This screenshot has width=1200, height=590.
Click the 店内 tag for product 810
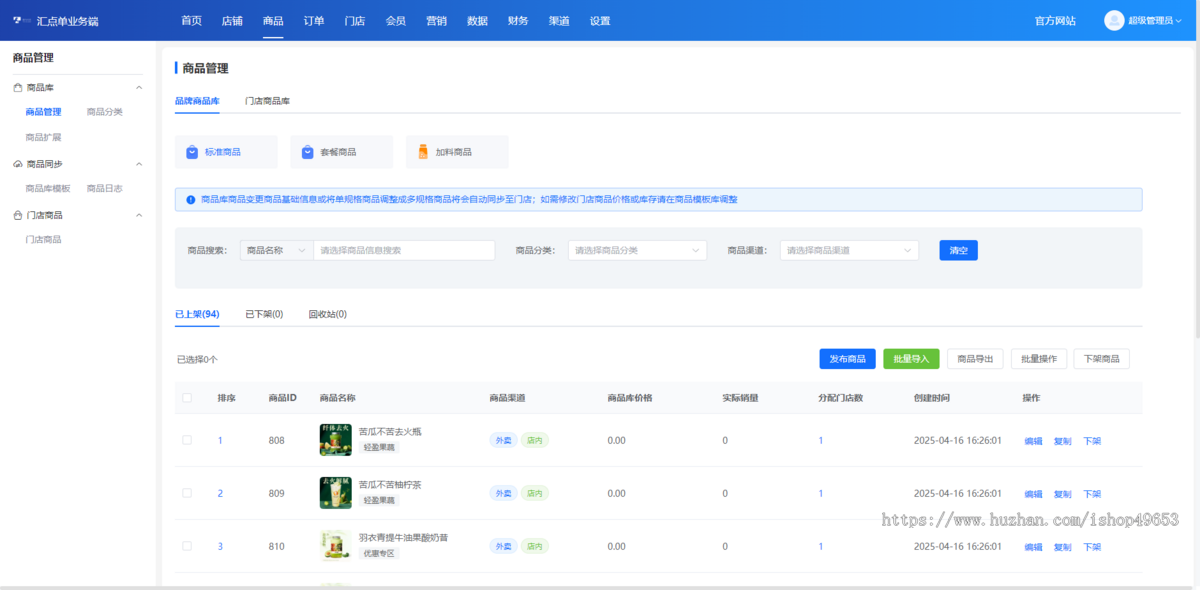click(535, 546)
